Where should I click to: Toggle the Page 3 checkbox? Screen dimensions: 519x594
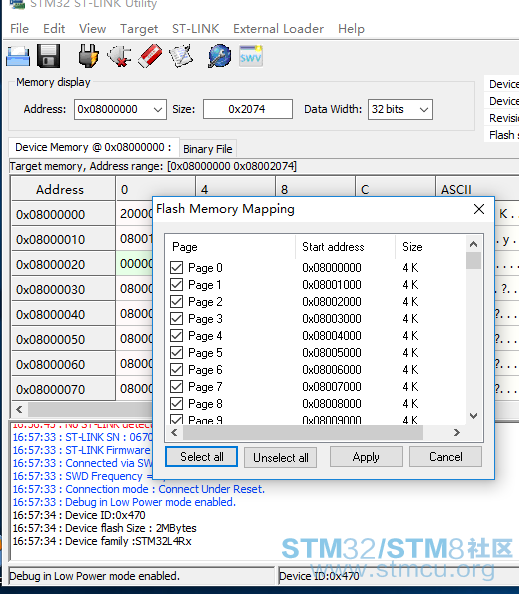pyautogui.click(x=177, y=319)
